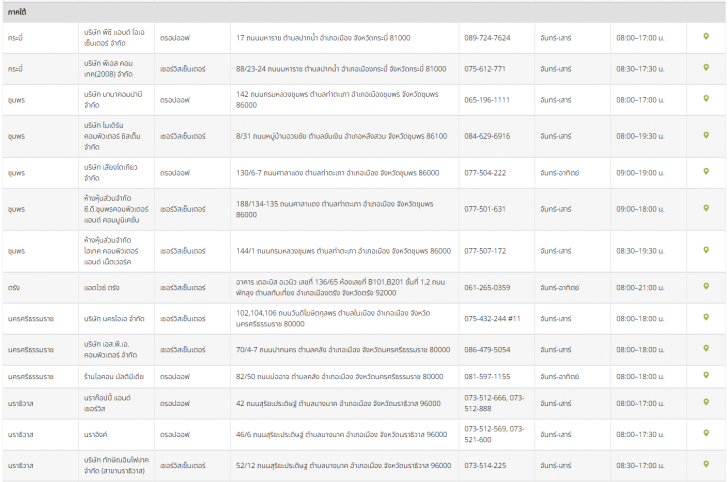Select hours 09:00–19:00 น. cell

pos(640,173)
